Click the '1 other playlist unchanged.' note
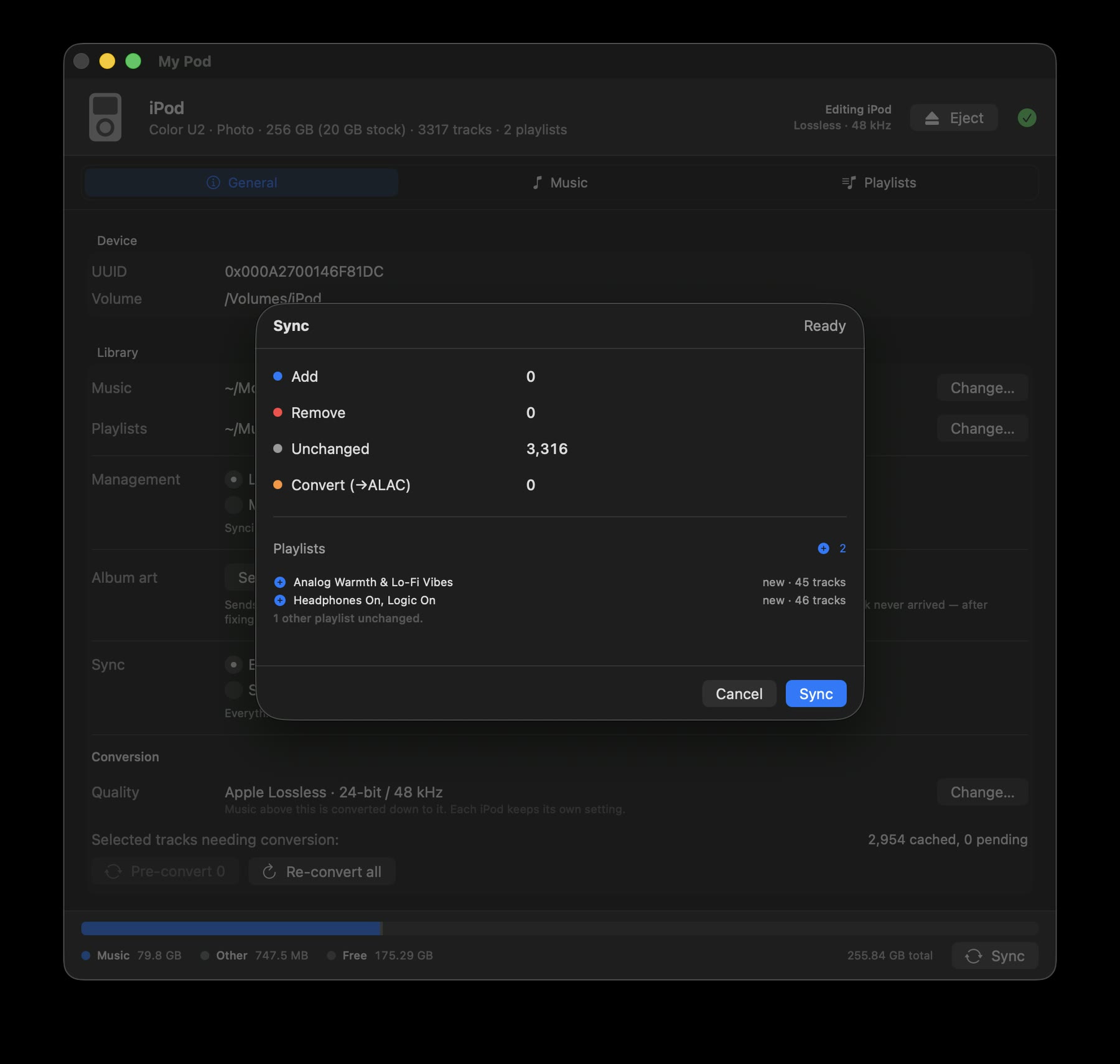This screenshot has width=1120, height=1064. pos(348,618)
